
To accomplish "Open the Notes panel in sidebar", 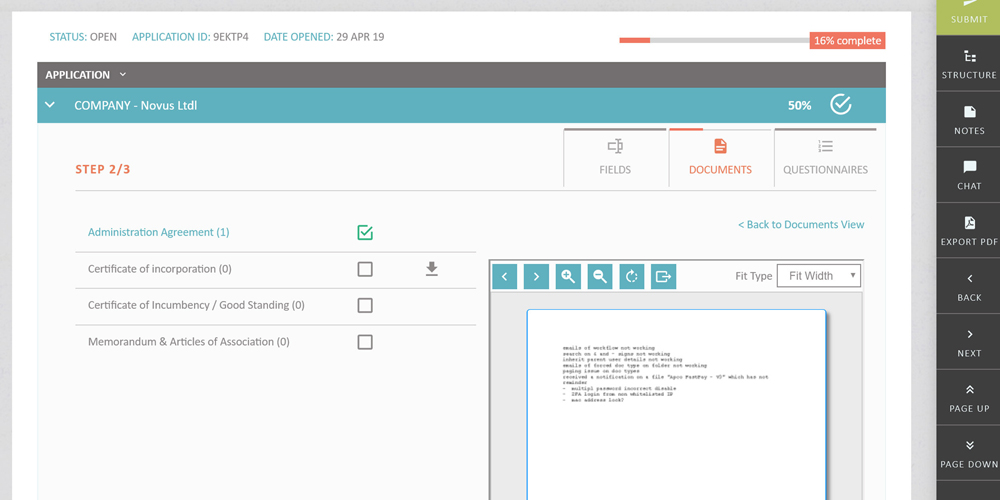I will tap(968, 119).
